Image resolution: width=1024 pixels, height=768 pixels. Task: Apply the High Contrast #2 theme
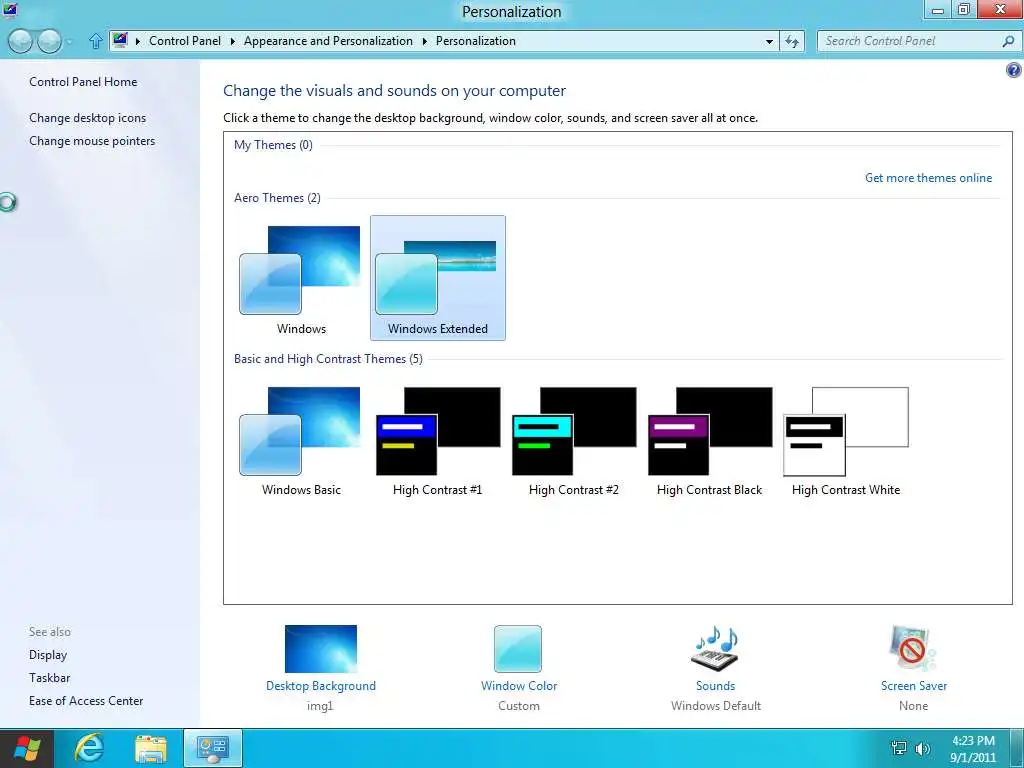pos(573,441)
